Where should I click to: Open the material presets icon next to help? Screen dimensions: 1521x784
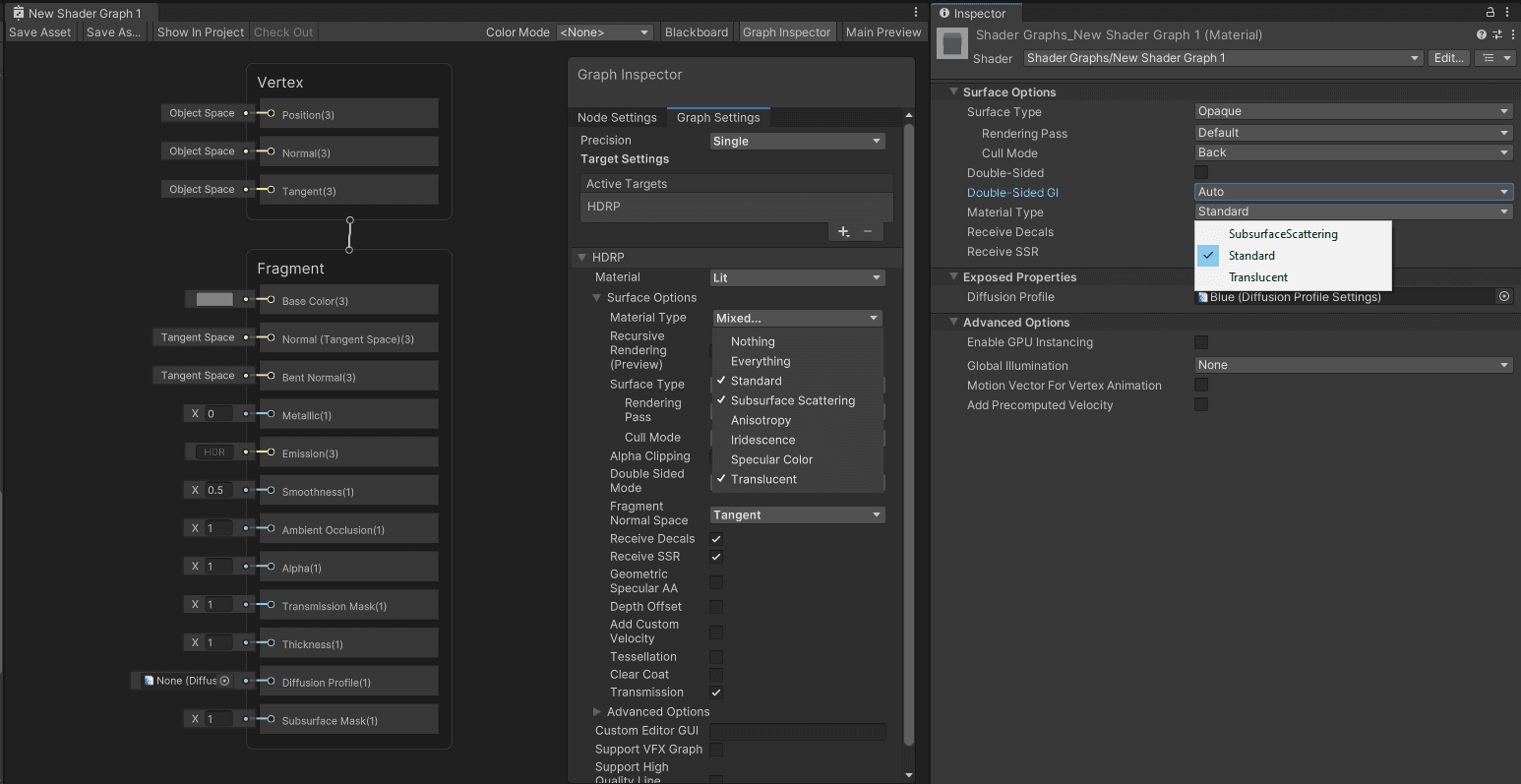1497,33
